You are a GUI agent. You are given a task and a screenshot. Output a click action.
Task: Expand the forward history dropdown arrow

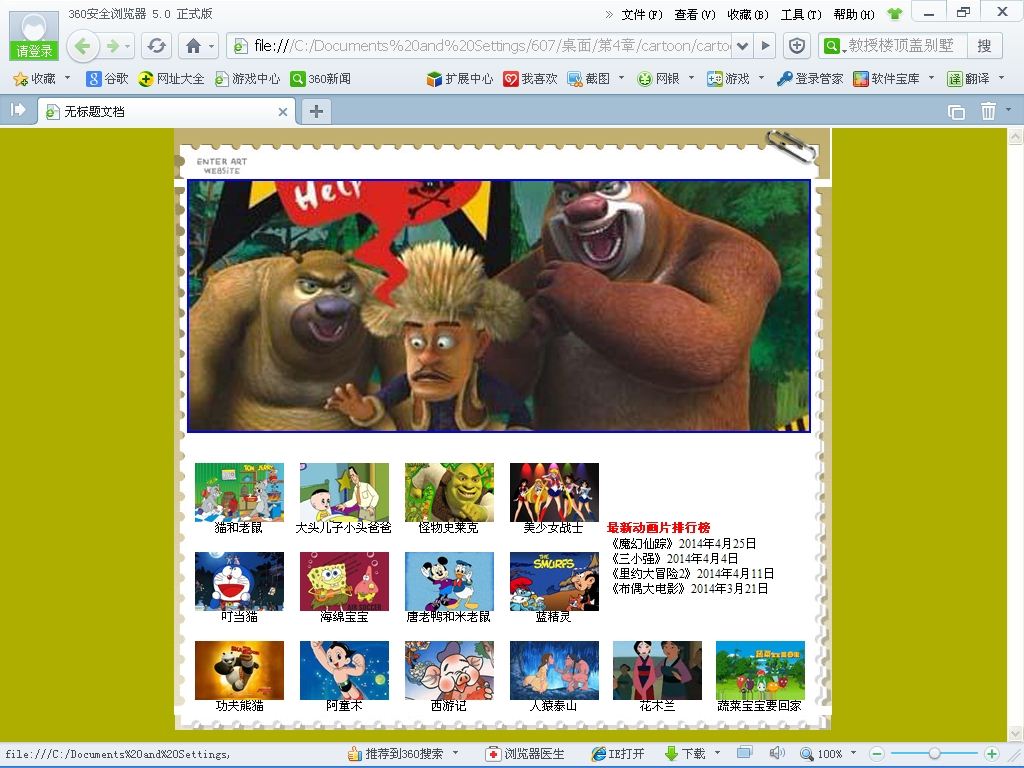(x=127, y=46)
